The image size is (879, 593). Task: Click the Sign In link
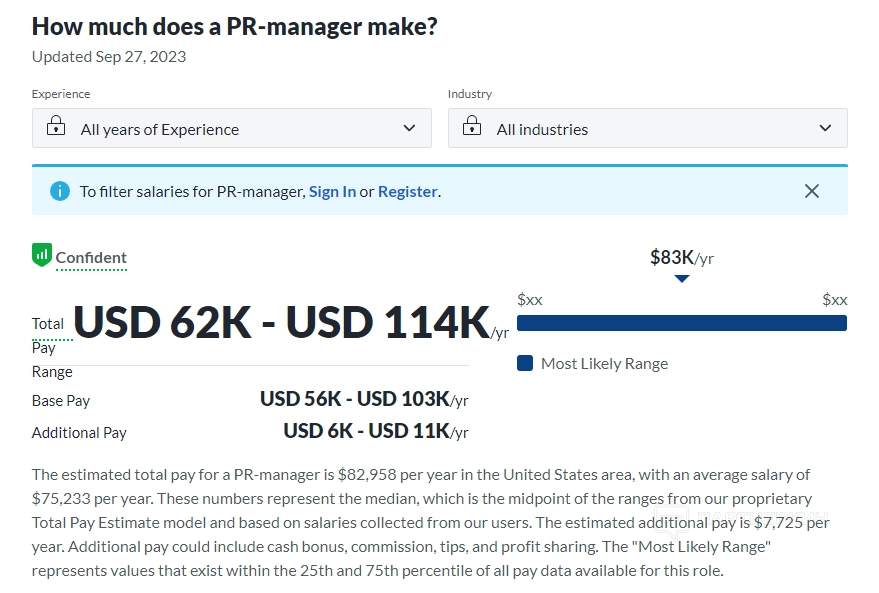coord(332,192)
